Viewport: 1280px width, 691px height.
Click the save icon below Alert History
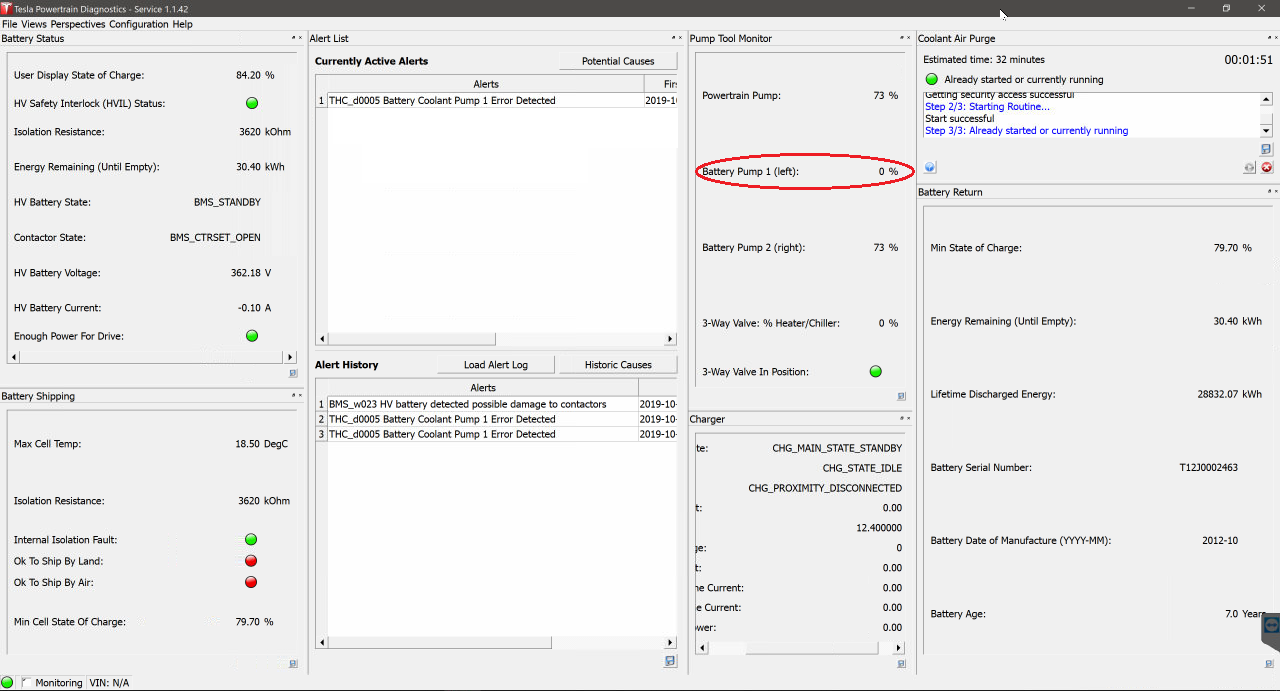670,661
